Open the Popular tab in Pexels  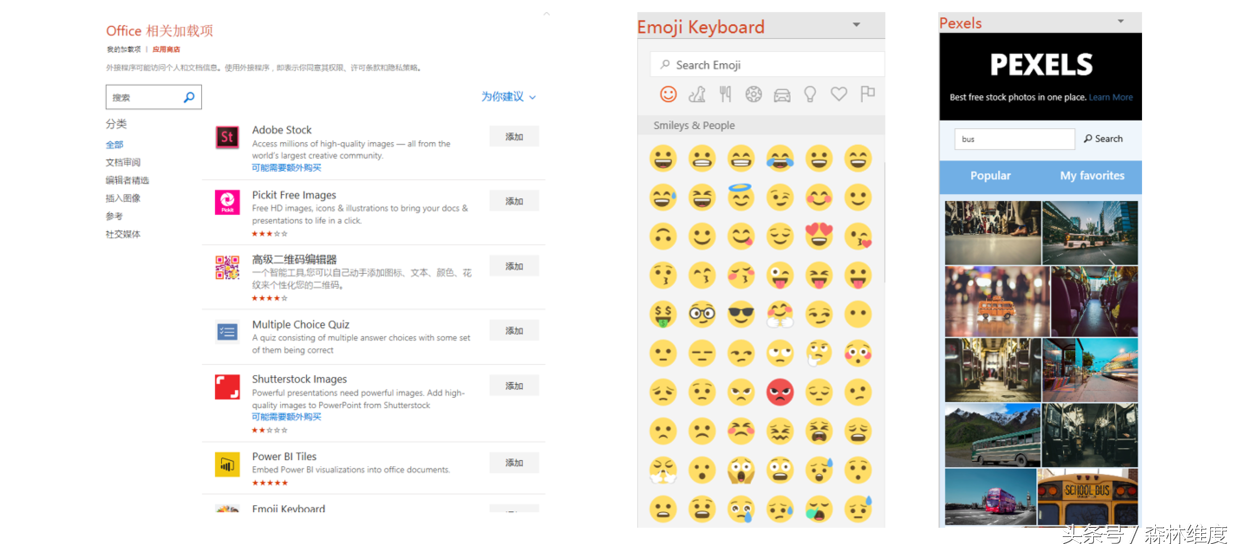pyautogui.click(x=991, y=176)
